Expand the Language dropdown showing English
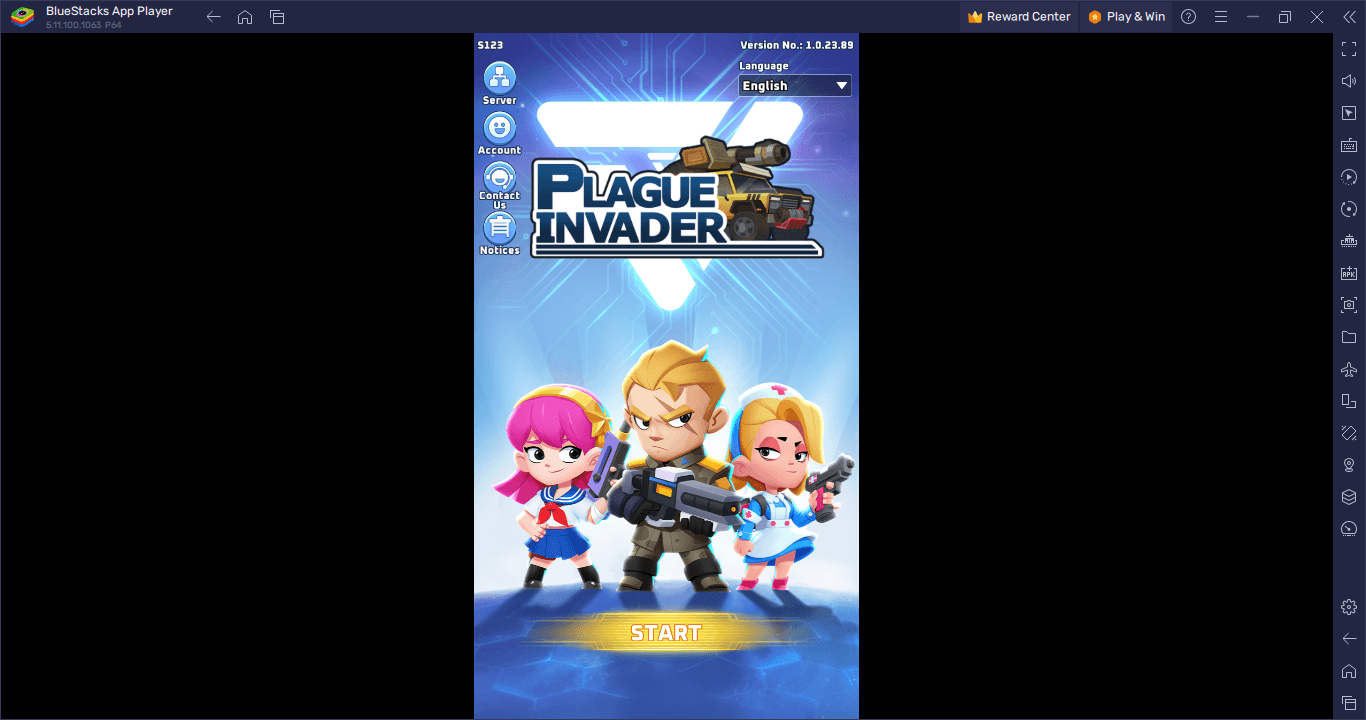This screenshot has width=1366, height=720. (795, 86)
